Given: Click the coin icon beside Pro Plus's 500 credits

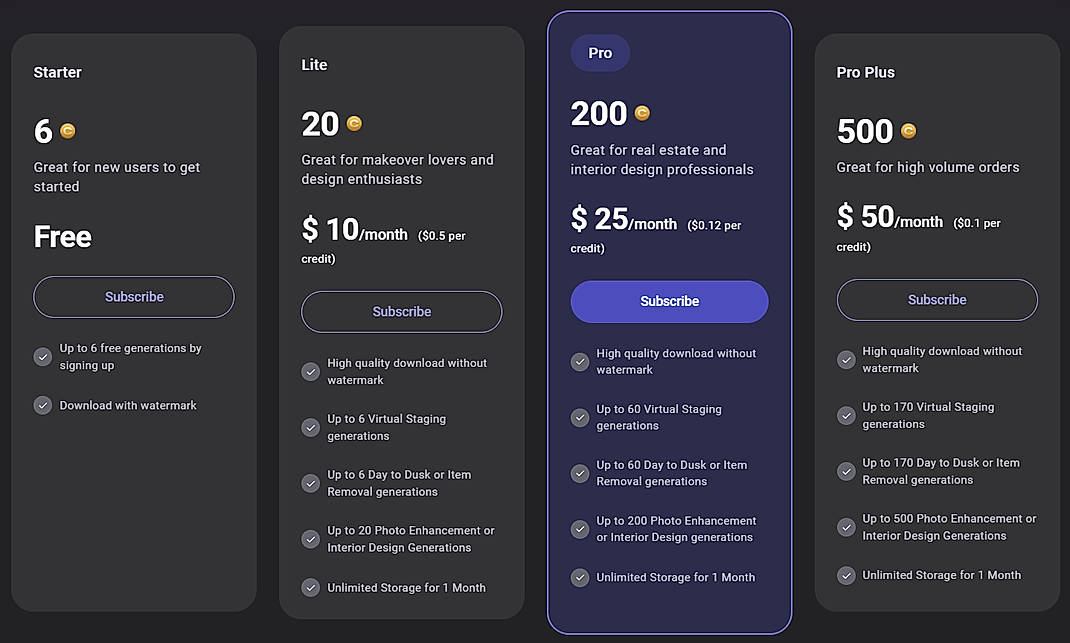Looking at the screenshot, I should coord(907,130).
